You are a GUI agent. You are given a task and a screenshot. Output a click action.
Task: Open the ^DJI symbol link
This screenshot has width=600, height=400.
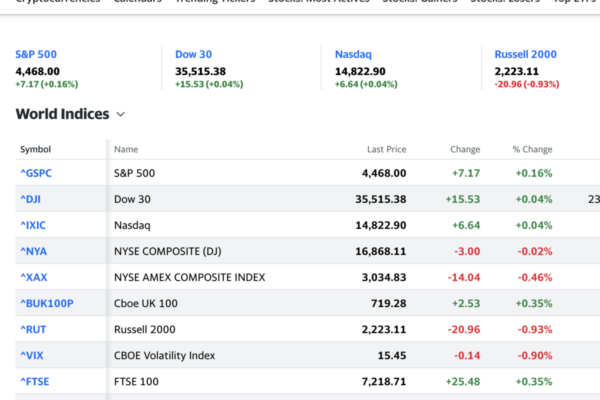[x=30, y=199]
